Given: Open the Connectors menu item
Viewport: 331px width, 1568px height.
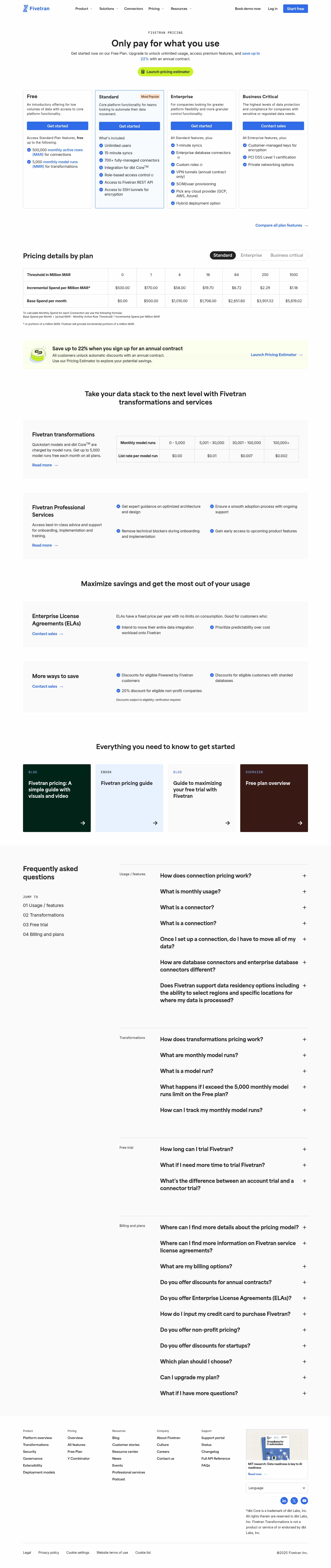Looking at the screenshot, I should pos(133,9).
